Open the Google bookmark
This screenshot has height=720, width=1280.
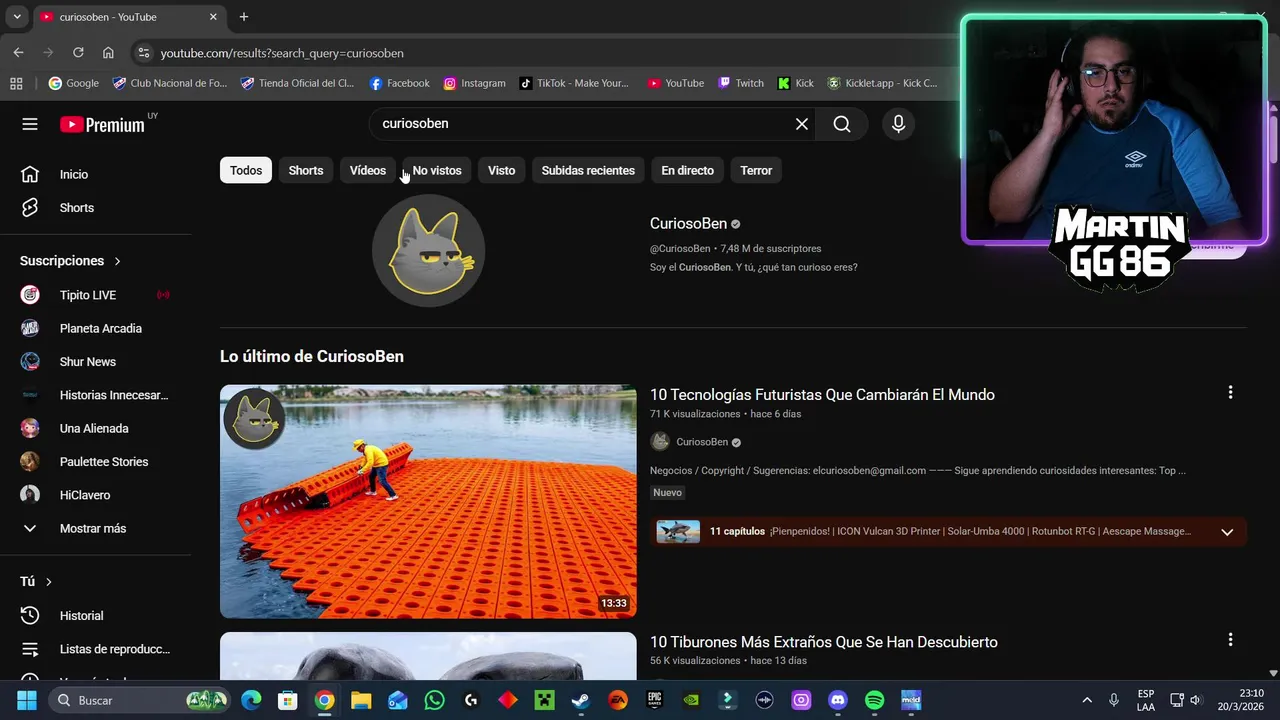coord(74,83)
